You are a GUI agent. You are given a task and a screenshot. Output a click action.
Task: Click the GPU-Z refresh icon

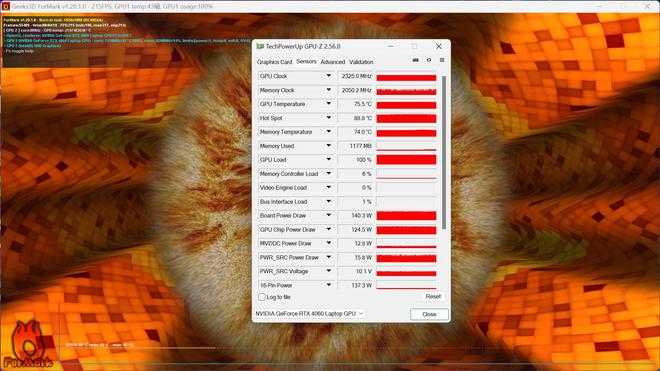[x=429, y=60]
